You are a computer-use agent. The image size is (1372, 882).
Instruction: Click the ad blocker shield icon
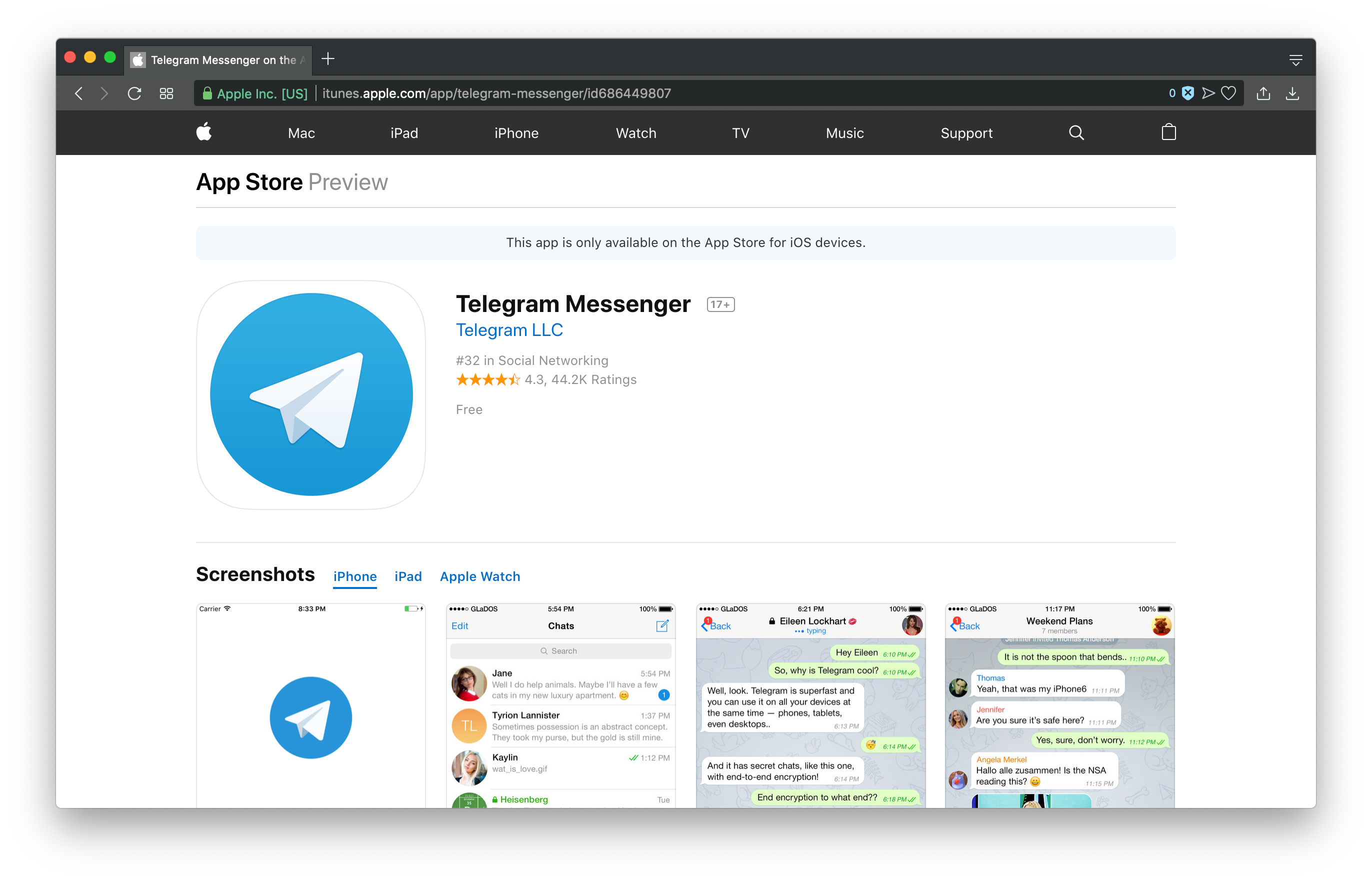pyautogui.click(x=1188, y=93)
